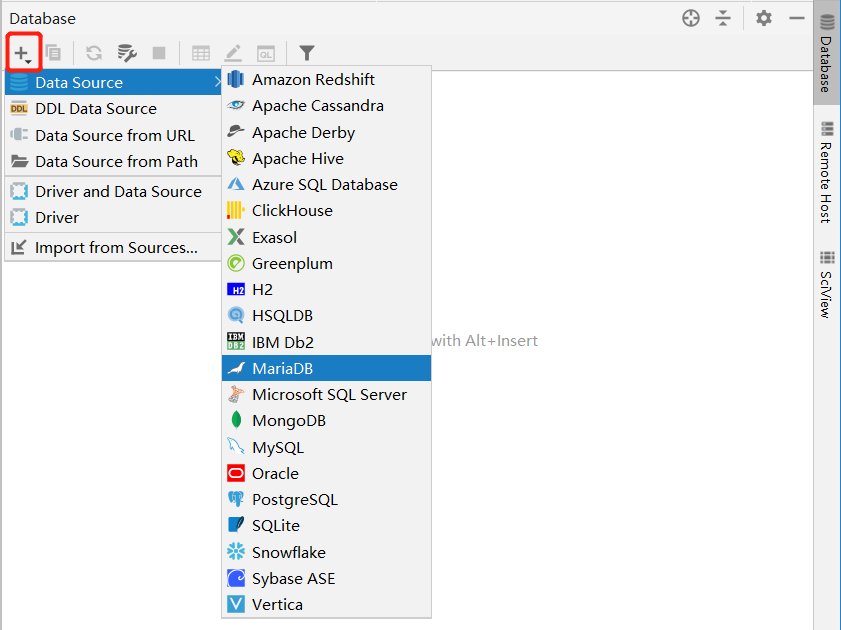Expand the Data Source submenu arrow
This screenshot has width=841, height=630.
[x=217, y=82]
